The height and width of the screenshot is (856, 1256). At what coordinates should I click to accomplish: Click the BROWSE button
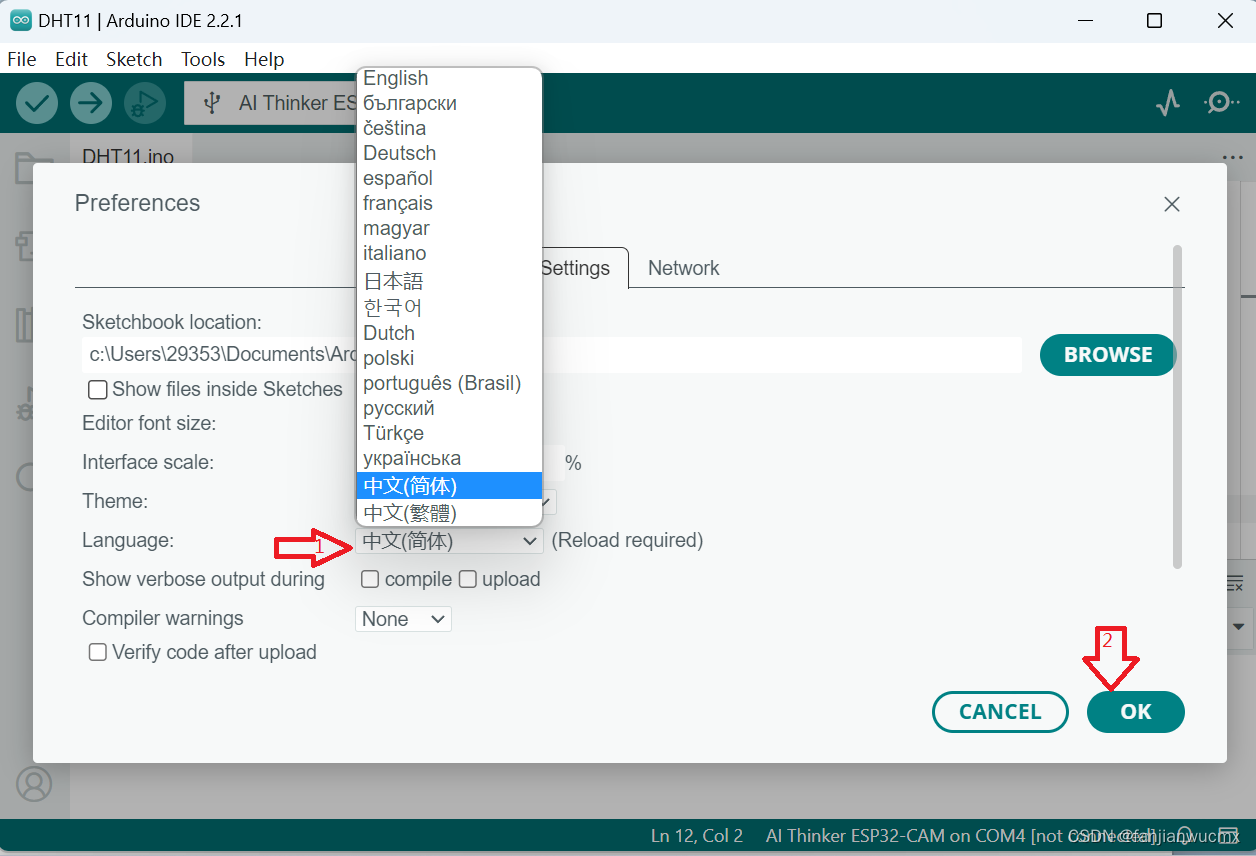click(x=1108, y=355)
